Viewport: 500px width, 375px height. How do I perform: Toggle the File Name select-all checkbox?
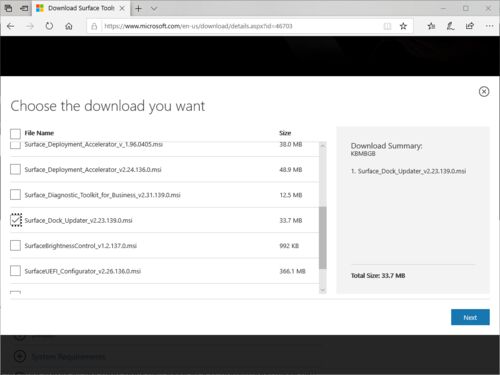coord(15,133)
